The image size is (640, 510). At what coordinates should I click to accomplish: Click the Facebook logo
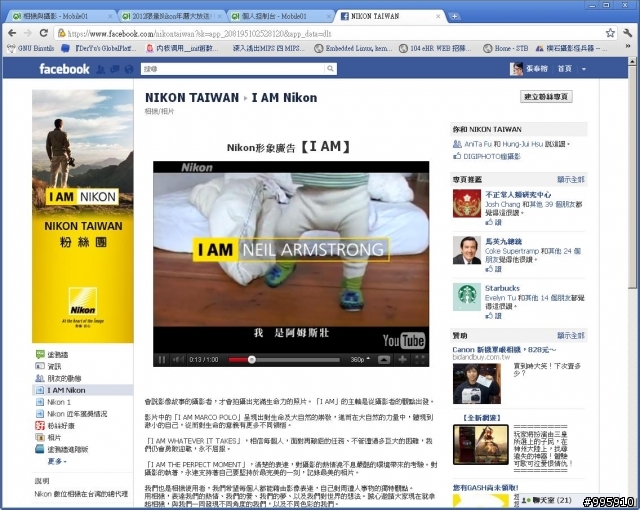tap(64, 69)
